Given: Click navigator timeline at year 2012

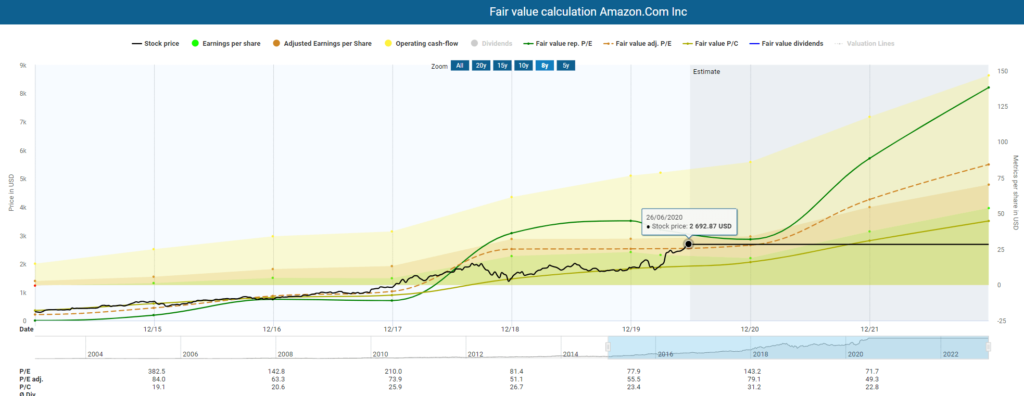Looking at the screenshot, I should (475, 354).
